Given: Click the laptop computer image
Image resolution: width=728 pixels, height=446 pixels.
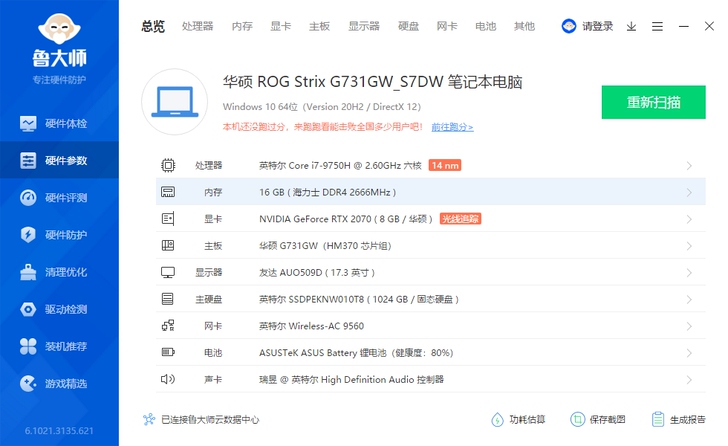Looking at the screenshot, I should [175, 102].
